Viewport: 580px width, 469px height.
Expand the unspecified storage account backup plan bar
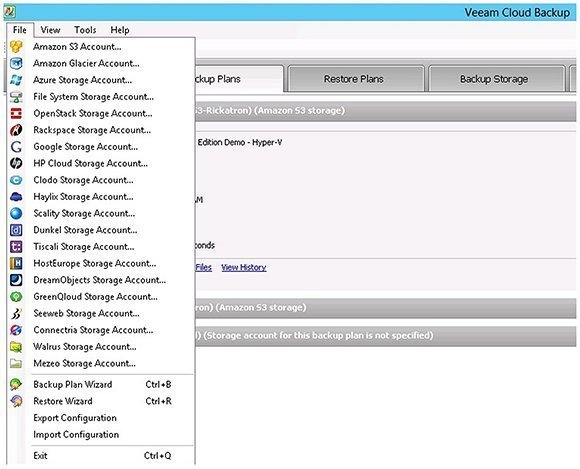[x=385, y=335]
